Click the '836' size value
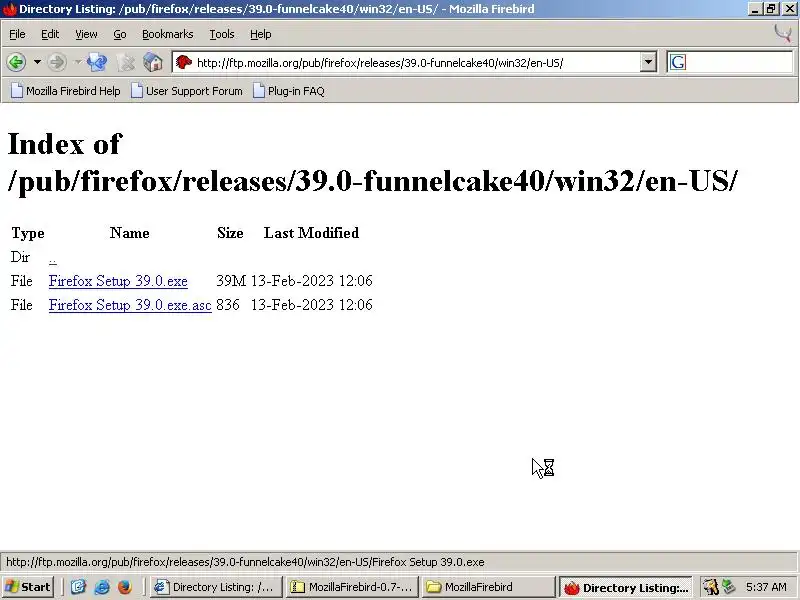This screenshot has height=600, width=800. click(x=228, y=305)
